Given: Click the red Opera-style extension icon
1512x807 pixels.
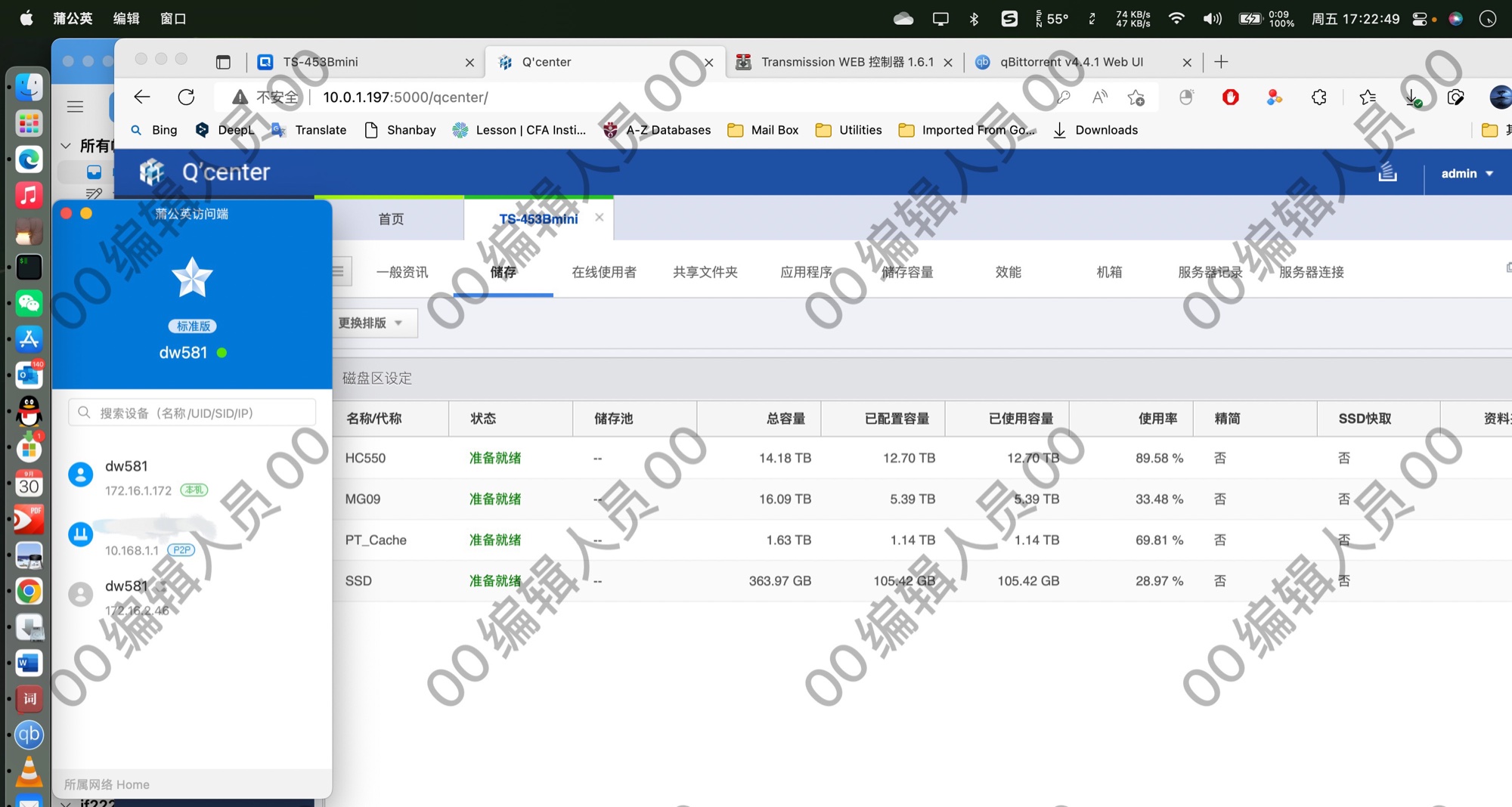Looking at the screenshot, I should pos(1231,97).
